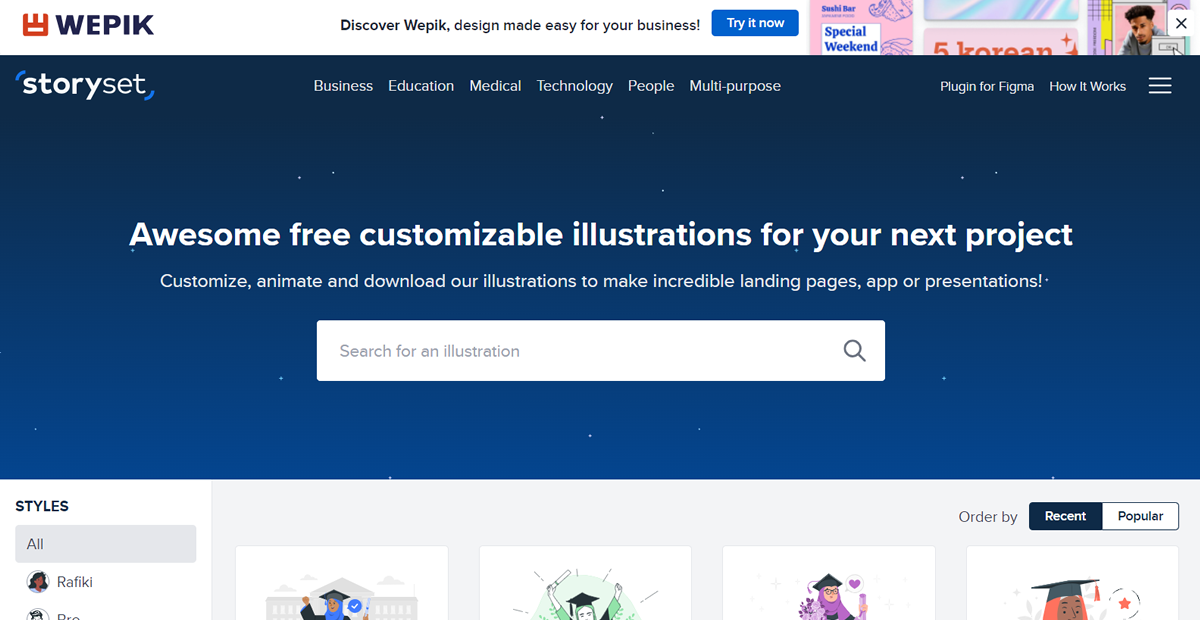Select the Rafiki style avatar icon

point(38,582)
